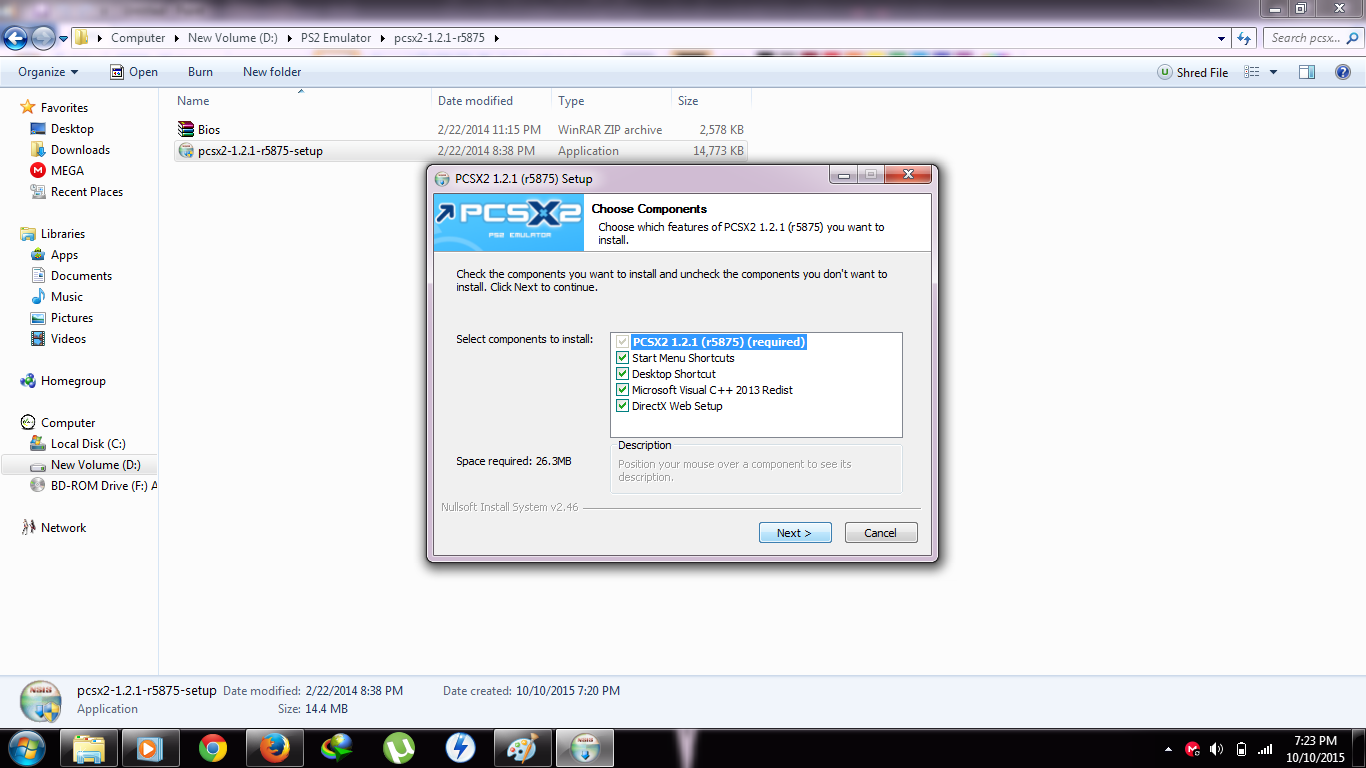
Task: Expand arrow after pcsx2-1.2.1-r5875 in breadcrumb
Action: pos(496,38)
